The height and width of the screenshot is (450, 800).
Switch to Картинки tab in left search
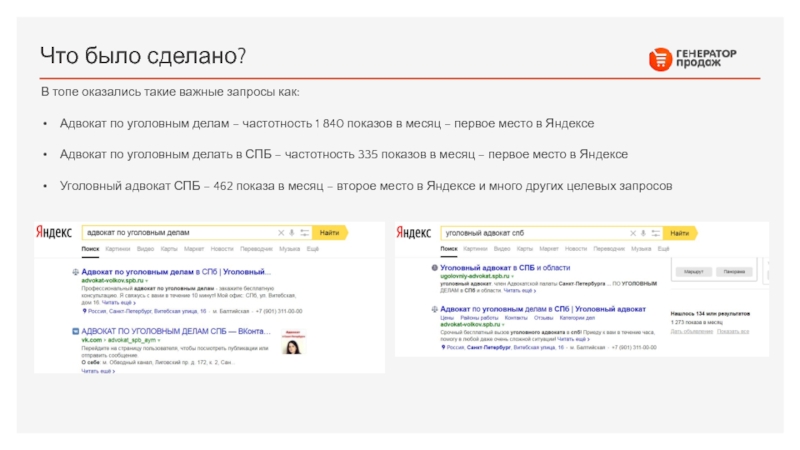(118, 248)
